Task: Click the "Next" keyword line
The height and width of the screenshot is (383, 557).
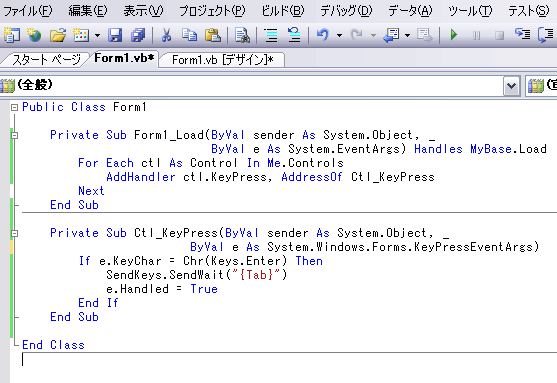Action: (91, 191)
